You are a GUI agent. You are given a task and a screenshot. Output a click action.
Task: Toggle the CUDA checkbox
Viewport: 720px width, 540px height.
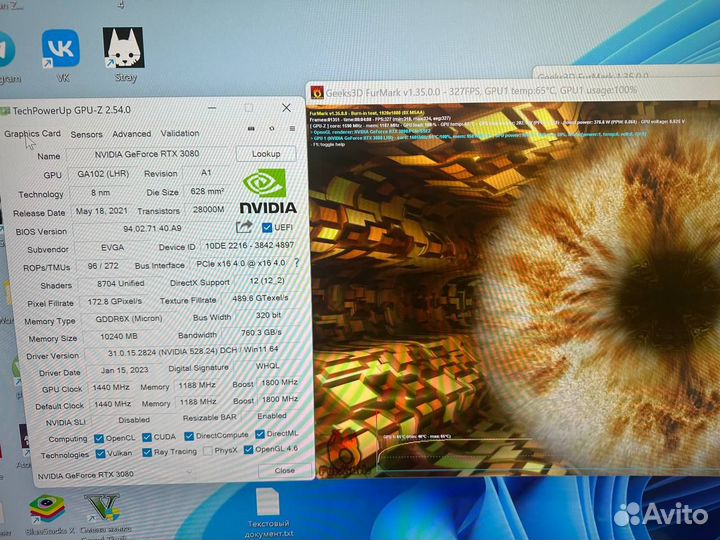[x=147, y=437]
